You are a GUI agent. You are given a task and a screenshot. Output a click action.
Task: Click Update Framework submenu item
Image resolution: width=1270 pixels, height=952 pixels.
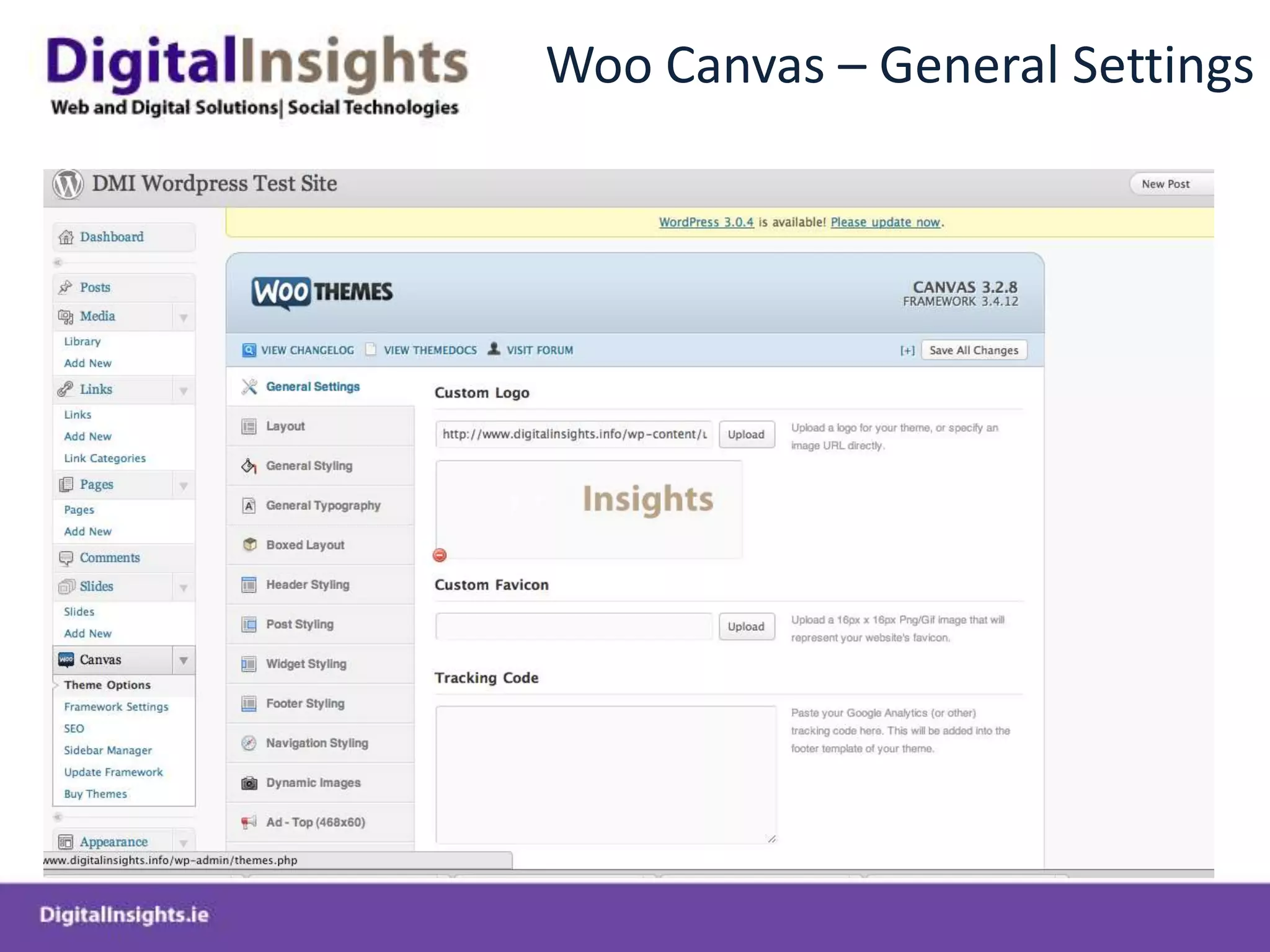[x=113, y=772]
